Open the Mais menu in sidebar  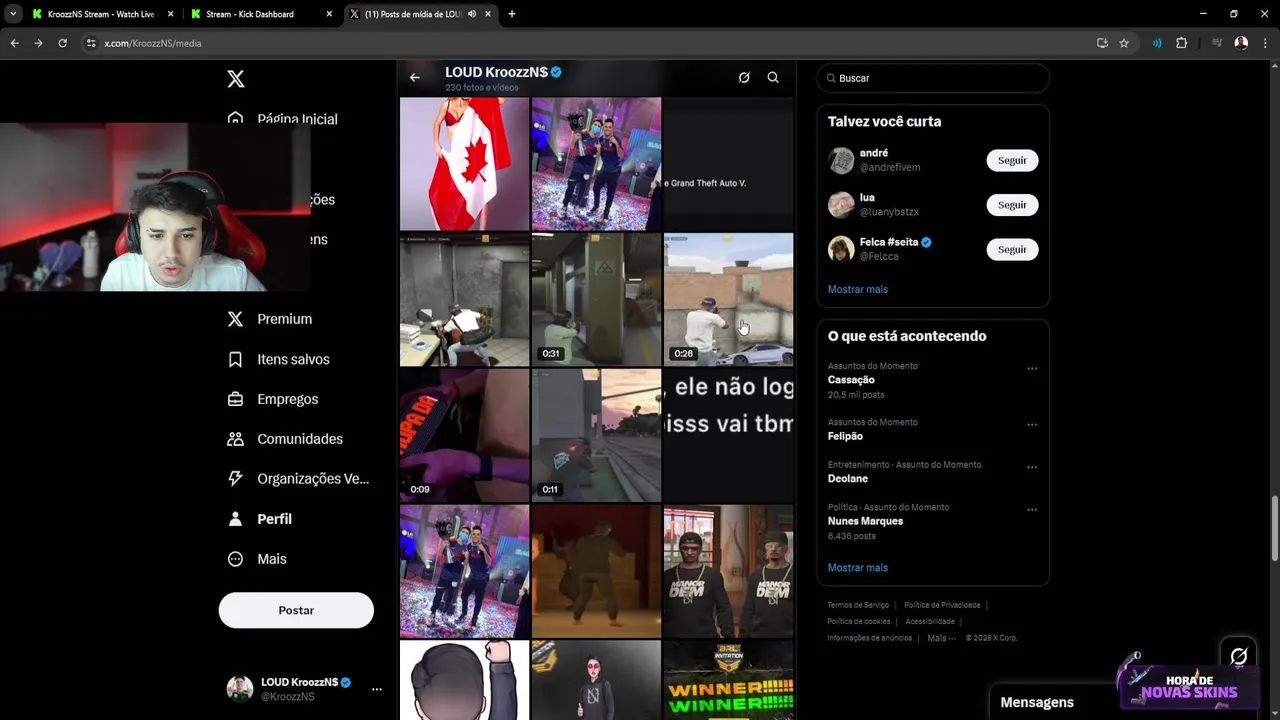257,559
